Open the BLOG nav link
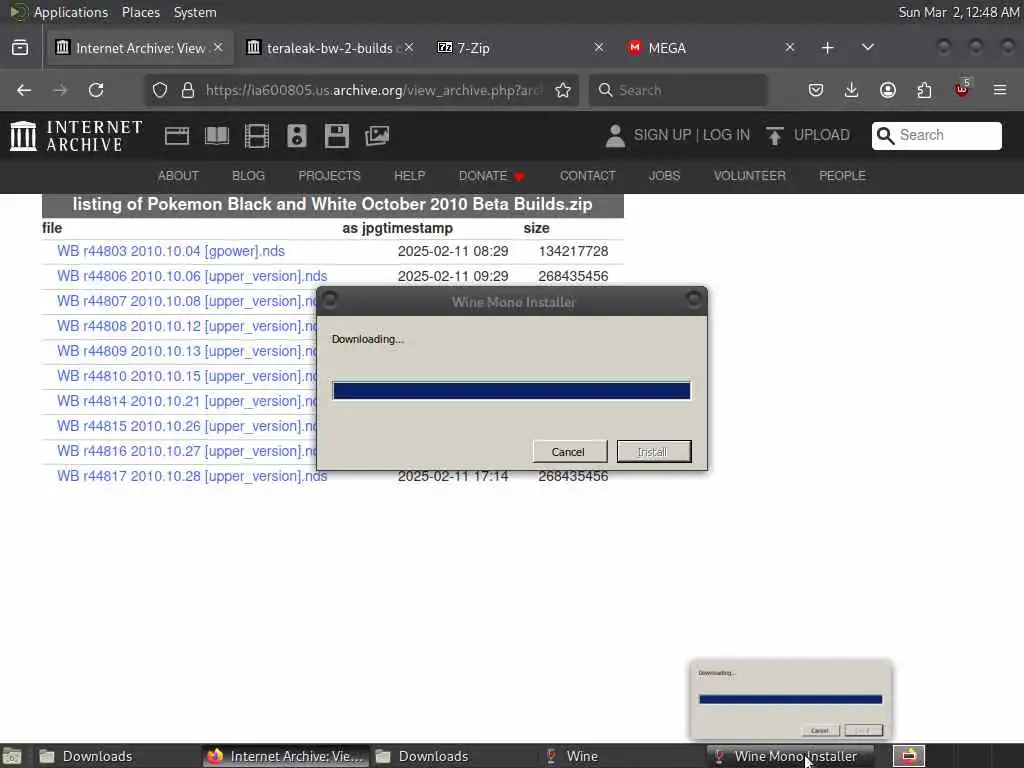The height and width of the screenshot is (768, 1024). pos(249,176)
